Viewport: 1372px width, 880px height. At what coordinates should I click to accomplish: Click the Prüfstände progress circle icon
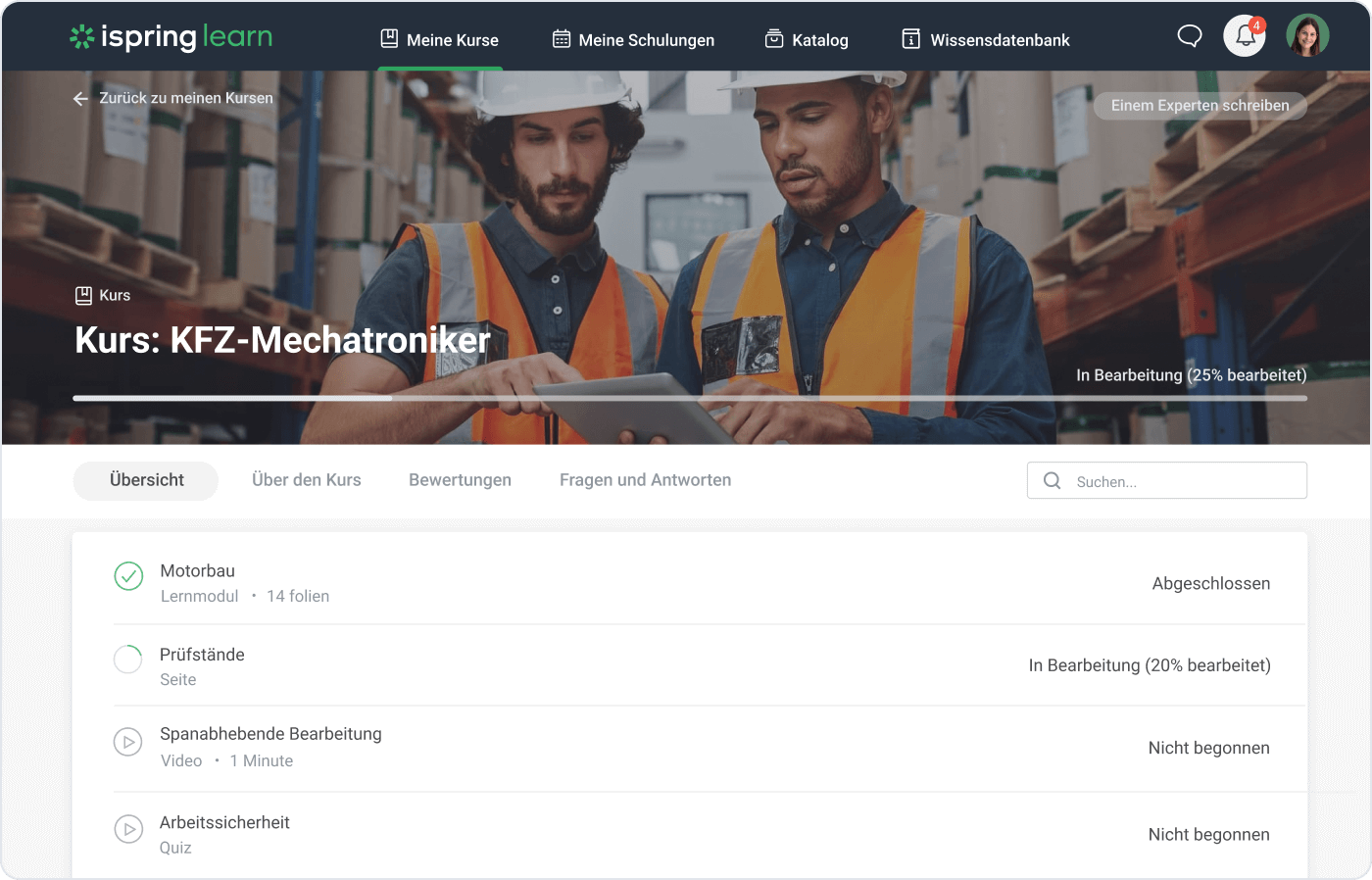(x=128, y=660)
